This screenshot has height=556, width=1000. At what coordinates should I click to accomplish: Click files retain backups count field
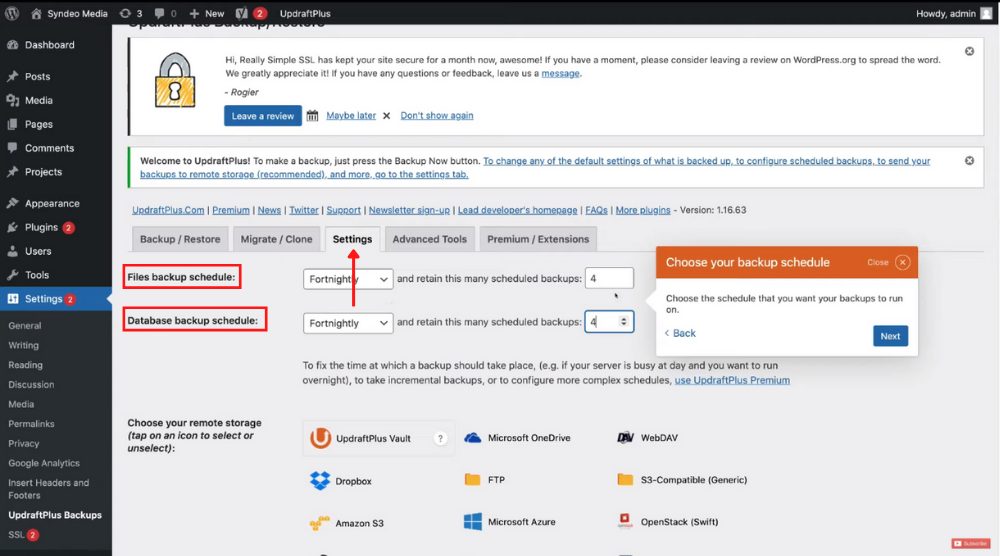pos(609,279)
